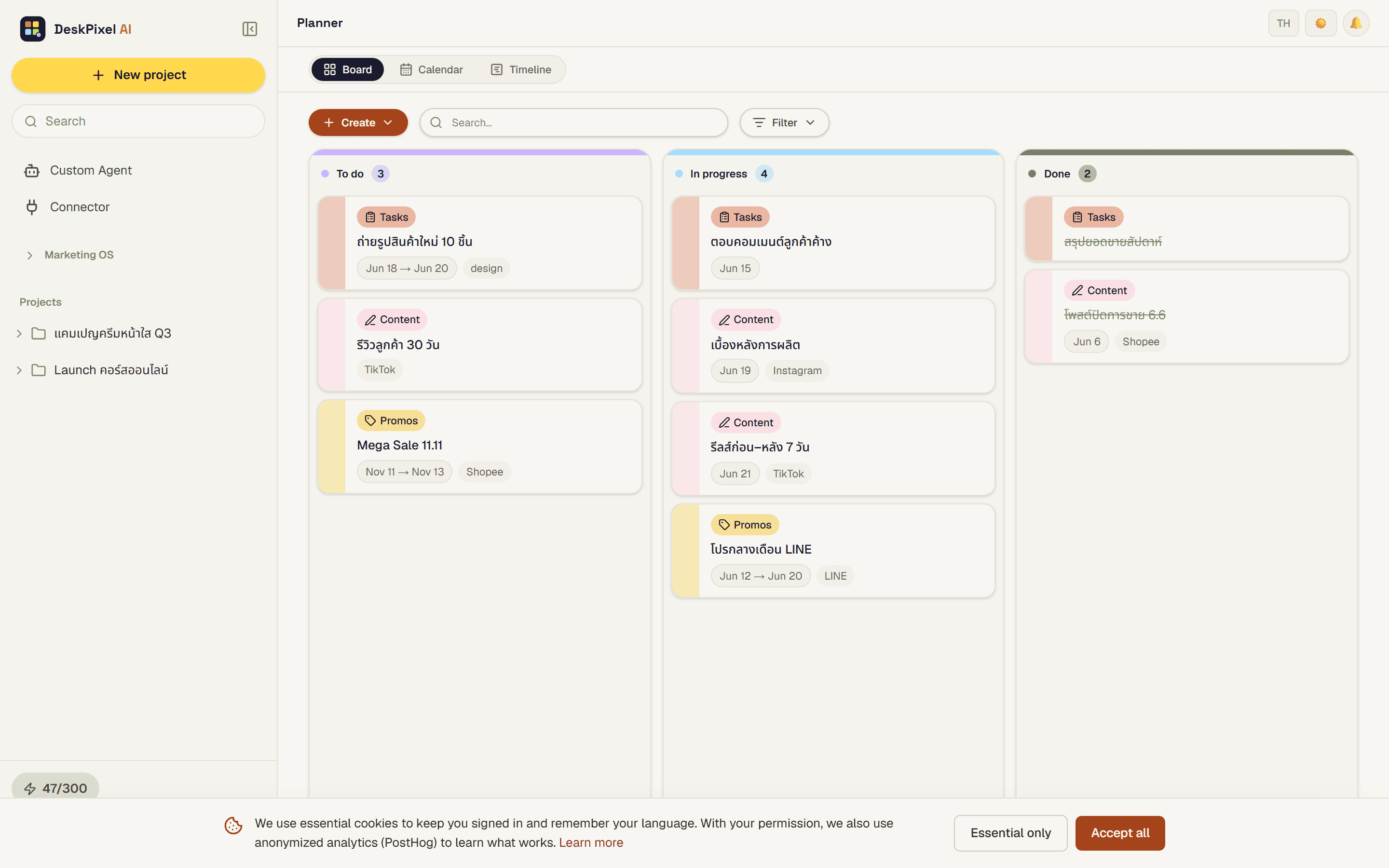Toggle the light theme sun button
This screenshot has height=868, width=1389.
[1320, 24]
